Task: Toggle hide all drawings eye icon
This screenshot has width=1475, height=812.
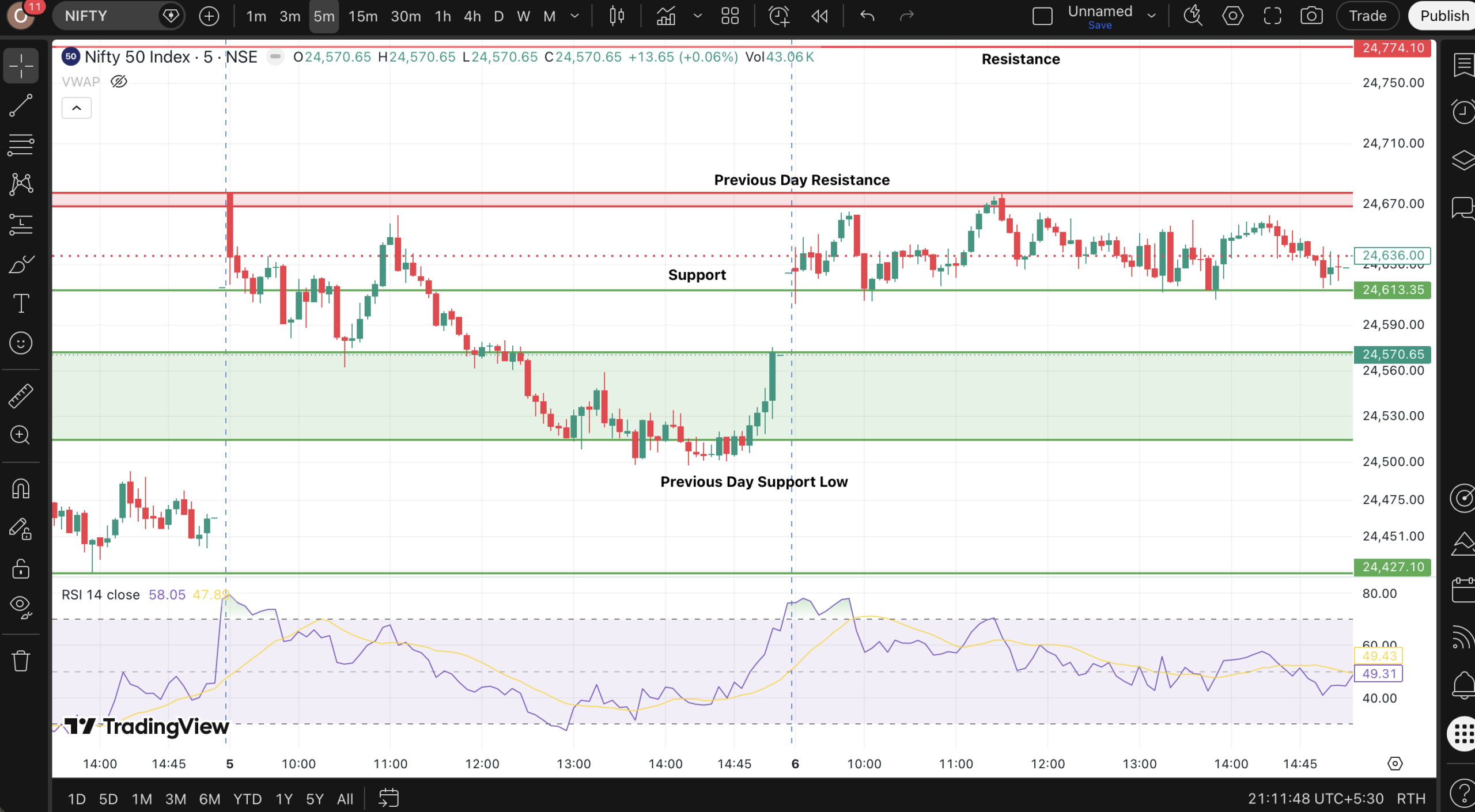Action: (x=21, y=606)
